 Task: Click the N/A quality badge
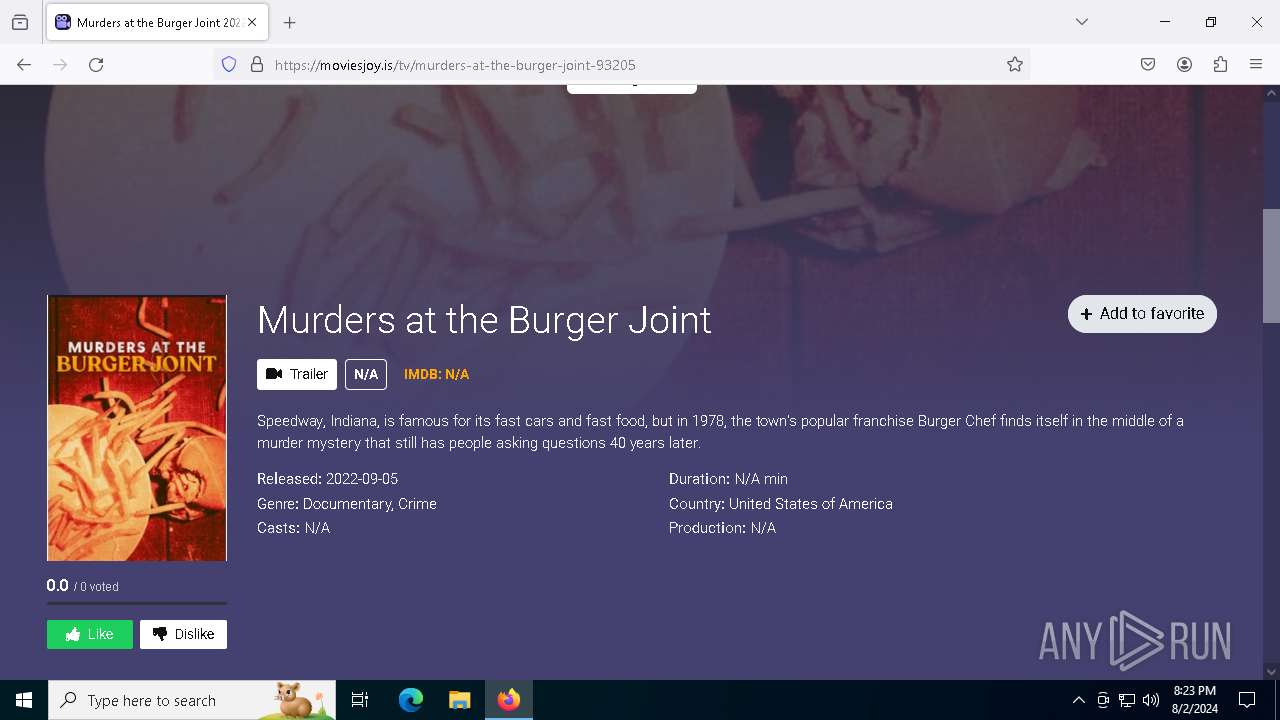pyautogui.click(x=366, y=374)
